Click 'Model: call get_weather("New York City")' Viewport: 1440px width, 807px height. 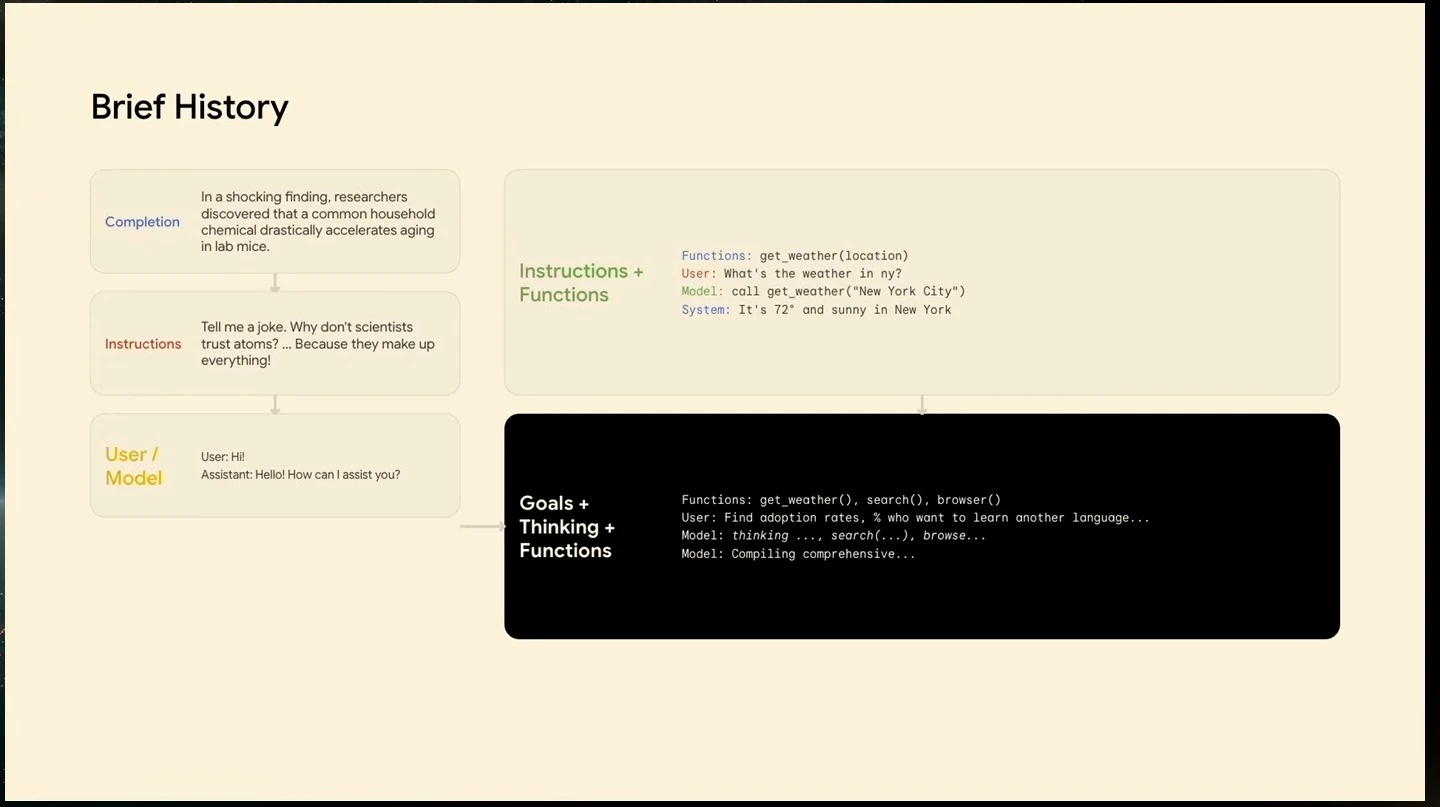click(x=823, y=292)
